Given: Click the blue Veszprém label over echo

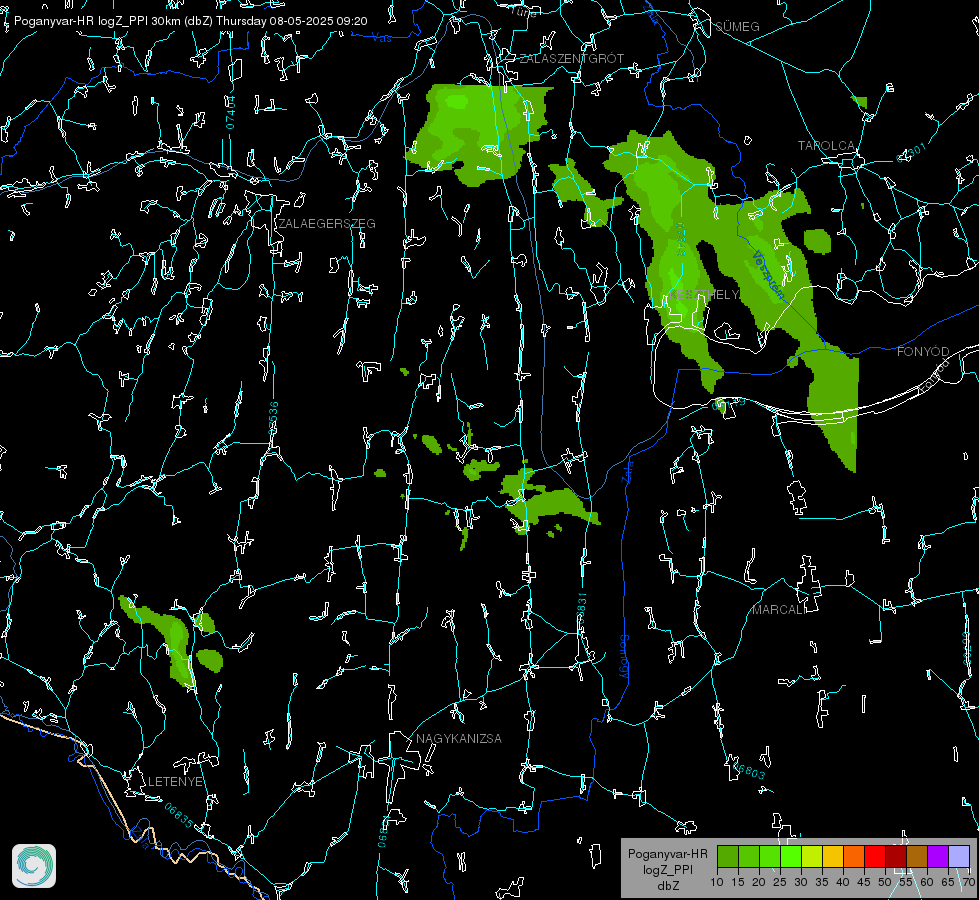Looking at the screenshot, I should click(x=768, y=275).
